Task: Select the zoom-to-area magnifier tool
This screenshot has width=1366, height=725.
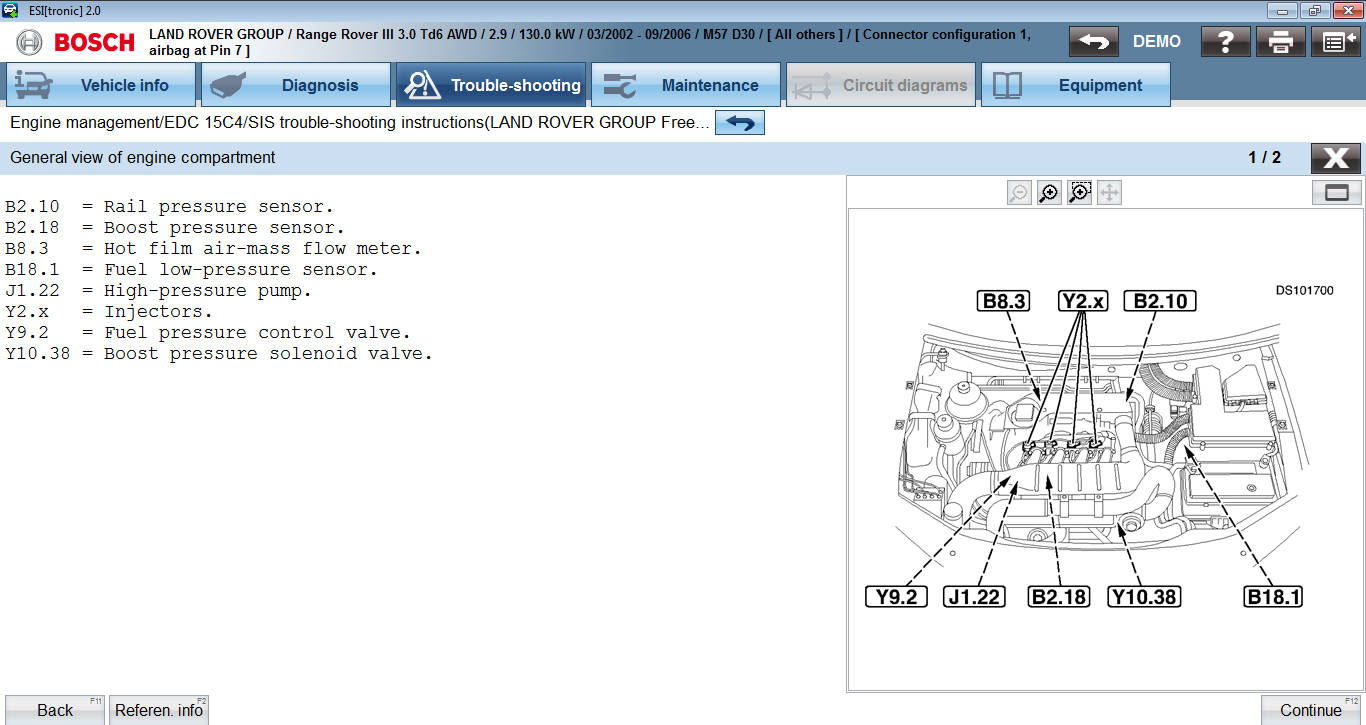Action: point(1079,193)
